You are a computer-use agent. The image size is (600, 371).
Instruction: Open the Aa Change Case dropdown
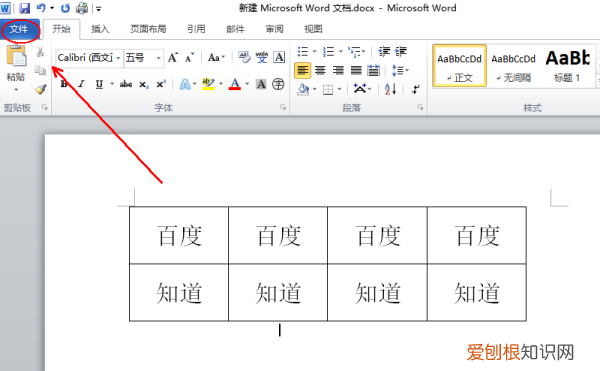tap(216, 58)
